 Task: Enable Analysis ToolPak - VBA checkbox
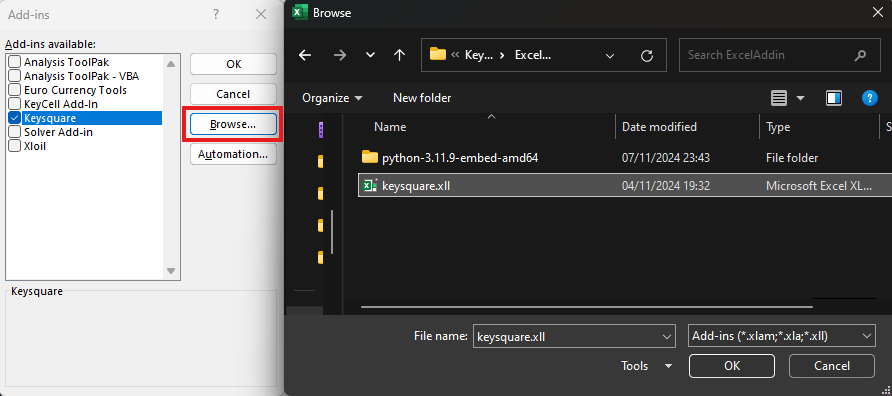[x=15, y=76]
